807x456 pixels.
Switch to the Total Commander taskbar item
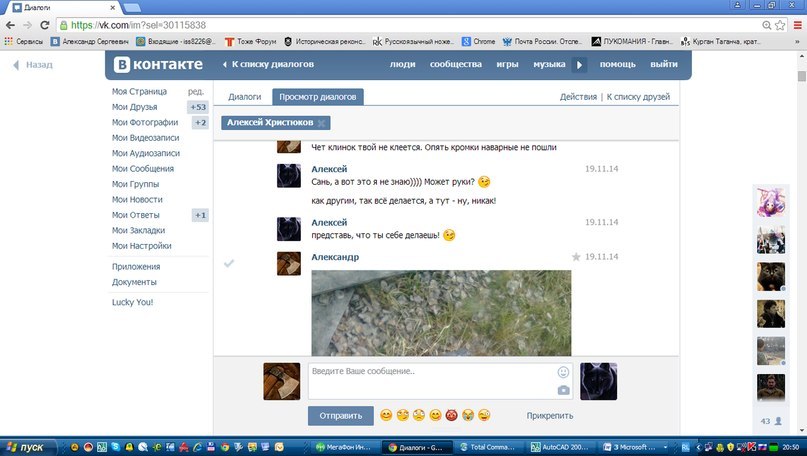(x=487, y=447)
